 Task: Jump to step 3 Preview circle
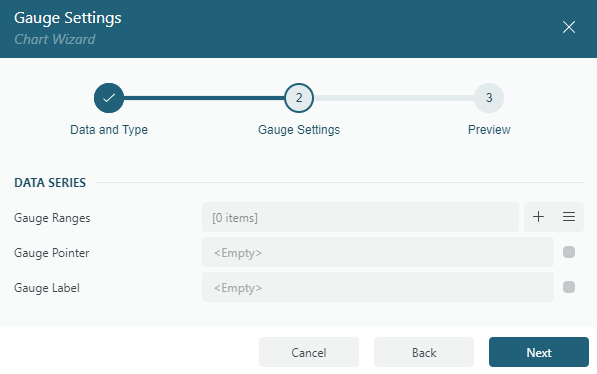[x=489, y=98]
